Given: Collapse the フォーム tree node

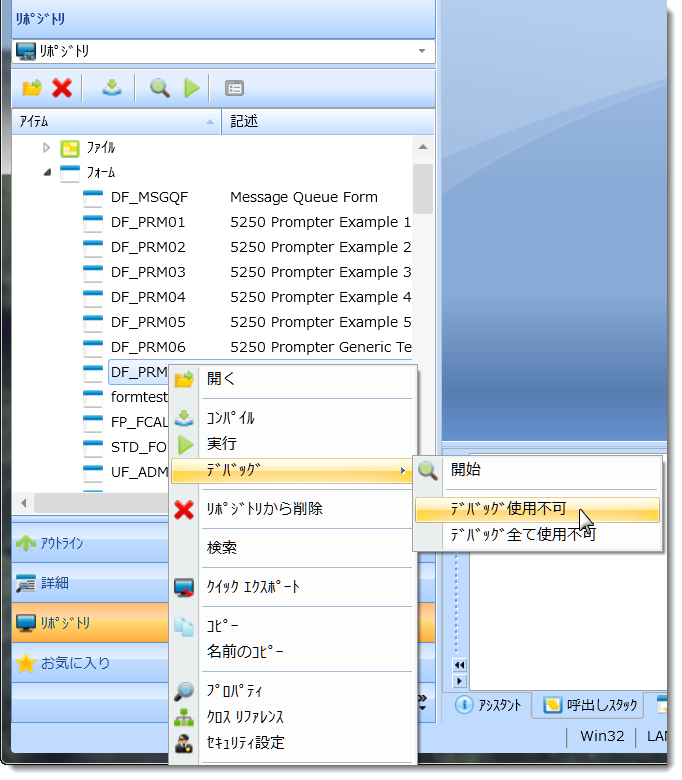Looking at the screenshot, I should pyautogui.click(x=47, y=172).
